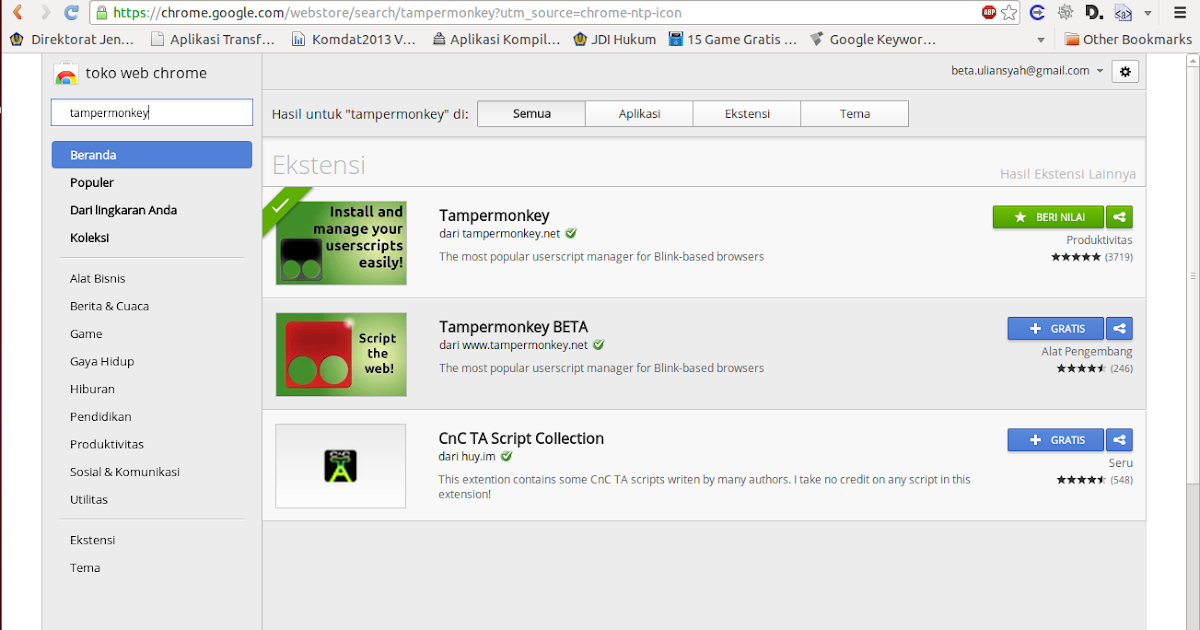1200x630 pixels.
Task: Open Populer in the sidebar
Action: [92, 183]
